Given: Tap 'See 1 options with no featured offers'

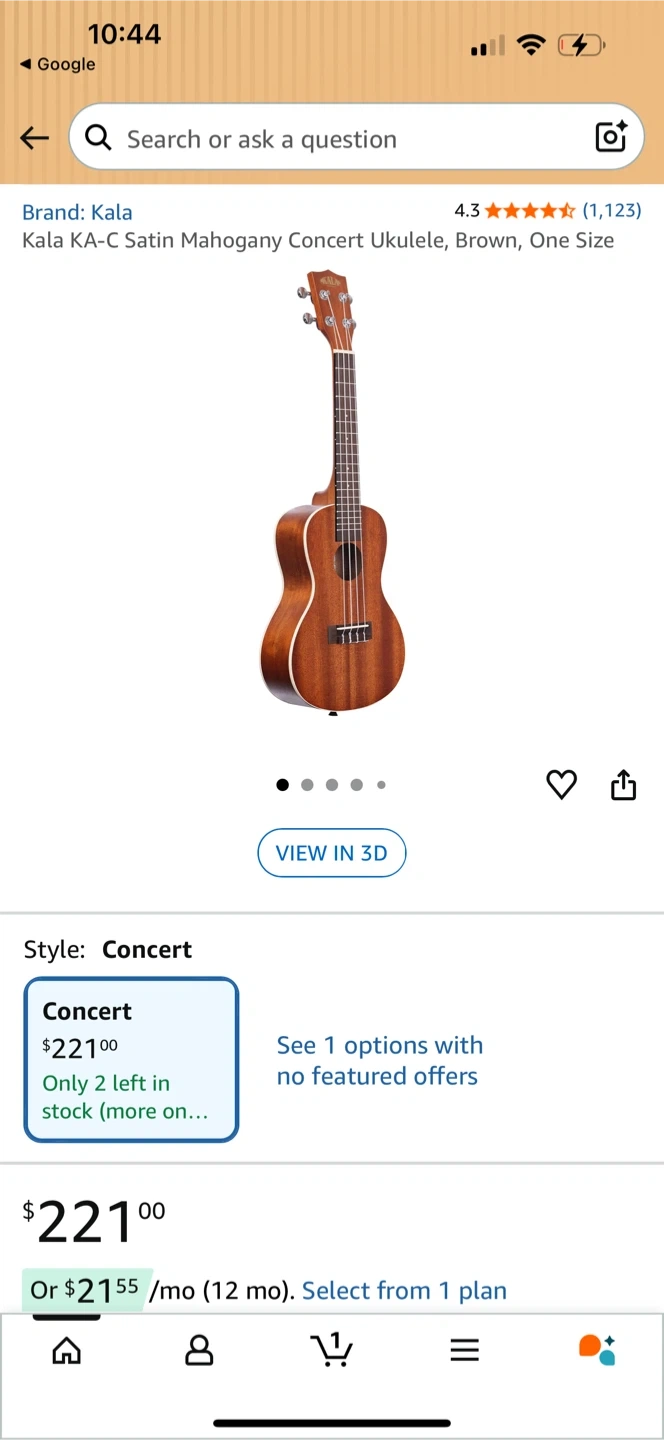Looking at the screenshot, I should [x=379, y=1060].
